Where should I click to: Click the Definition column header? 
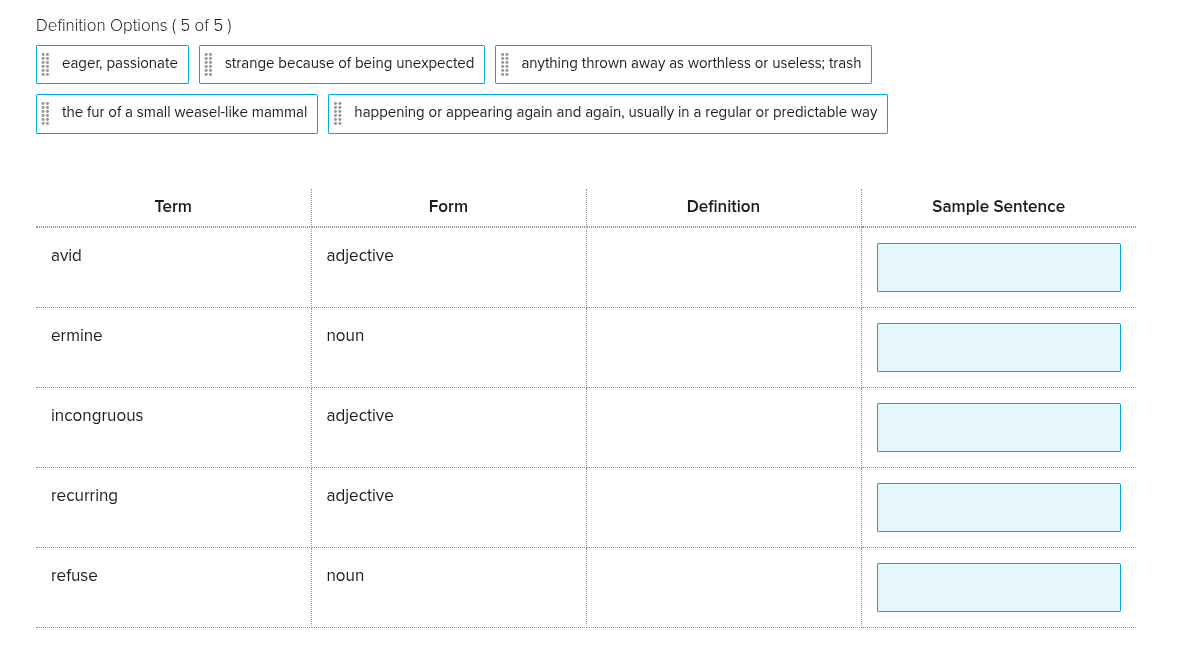point(723,206)
